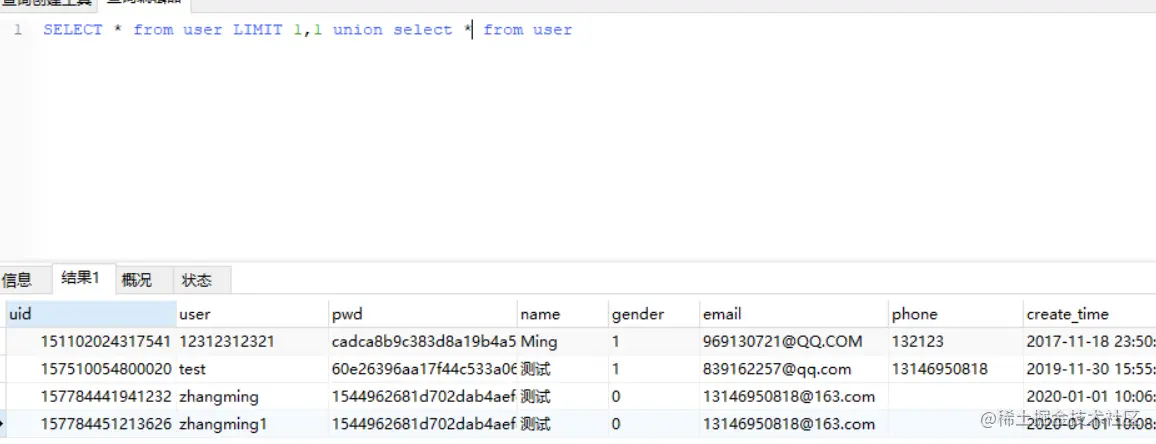
Task: Click name cell 测试 in zhangming1 row
Action: (x=563, y=424)
